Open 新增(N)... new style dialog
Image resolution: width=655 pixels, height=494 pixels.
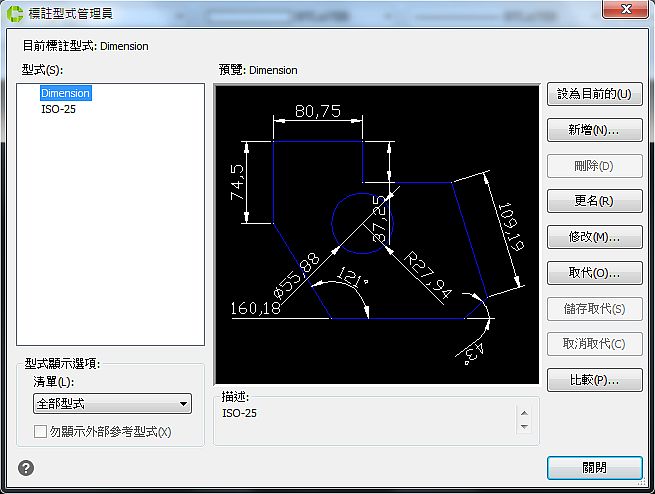coord(594,130)
